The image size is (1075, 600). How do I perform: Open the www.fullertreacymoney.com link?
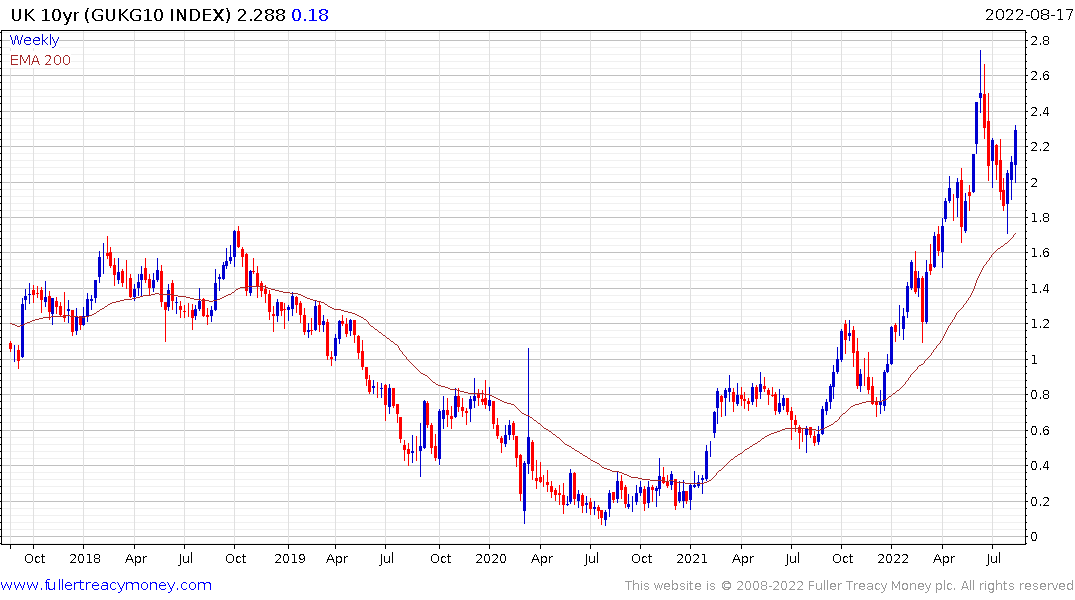pyautogui.click(x=106, y=585)
